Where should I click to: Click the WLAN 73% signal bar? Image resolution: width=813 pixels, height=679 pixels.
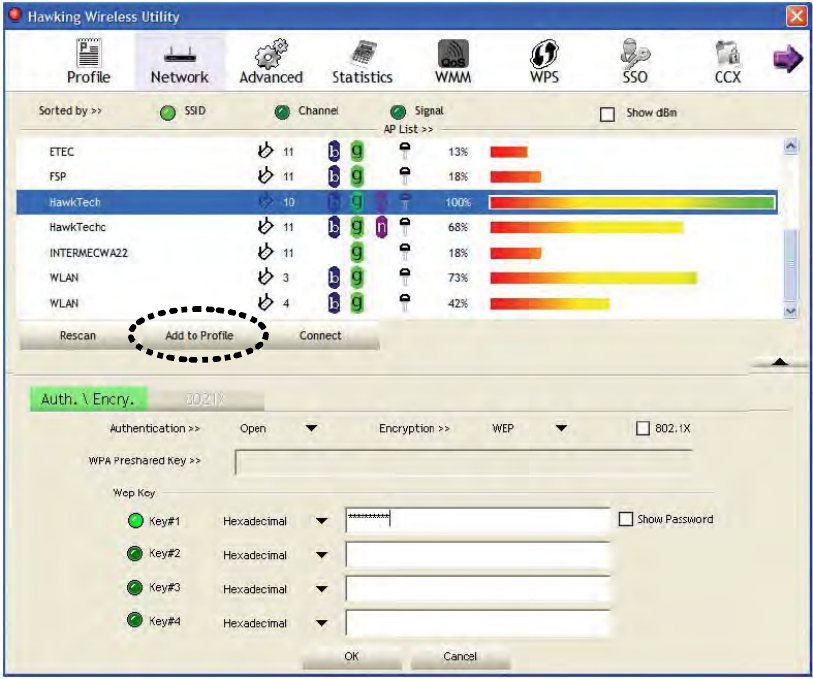tap(594, 278)
